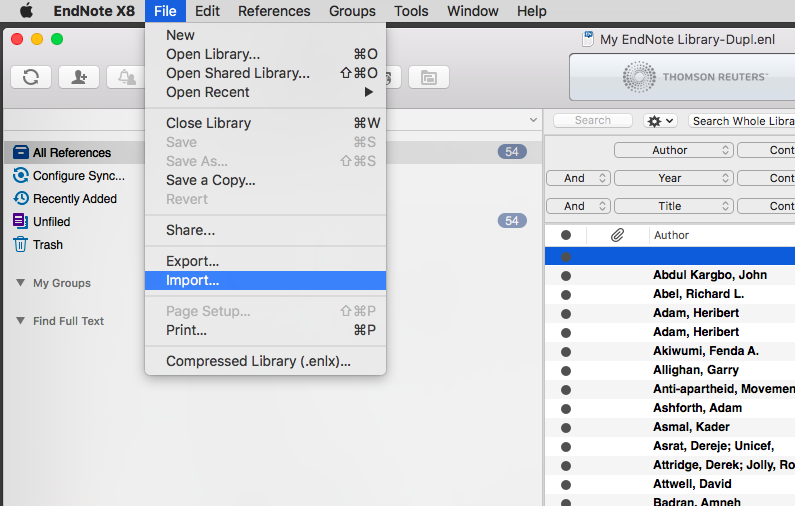This screenshot has height=506, width=795.
Task: Collapse the Find Full Text section
Action: pyautogui.click(x=20, y=320)
